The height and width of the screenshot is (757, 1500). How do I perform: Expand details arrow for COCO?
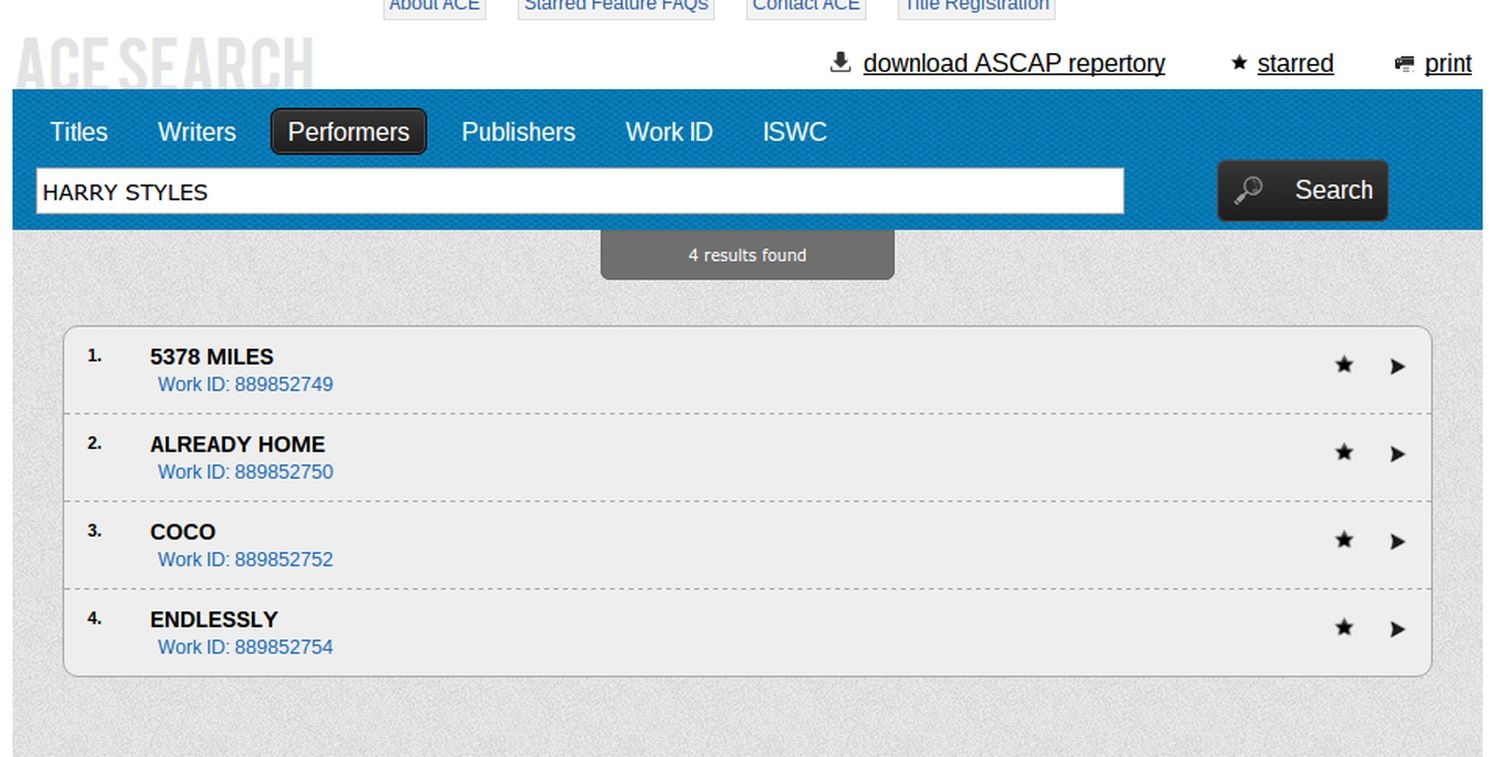(x=1397, y=542)
